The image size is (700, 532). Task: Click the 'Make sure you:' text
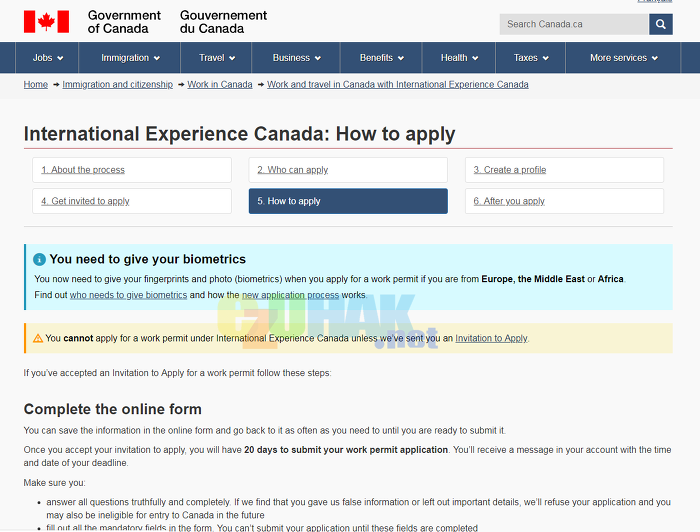54,482
